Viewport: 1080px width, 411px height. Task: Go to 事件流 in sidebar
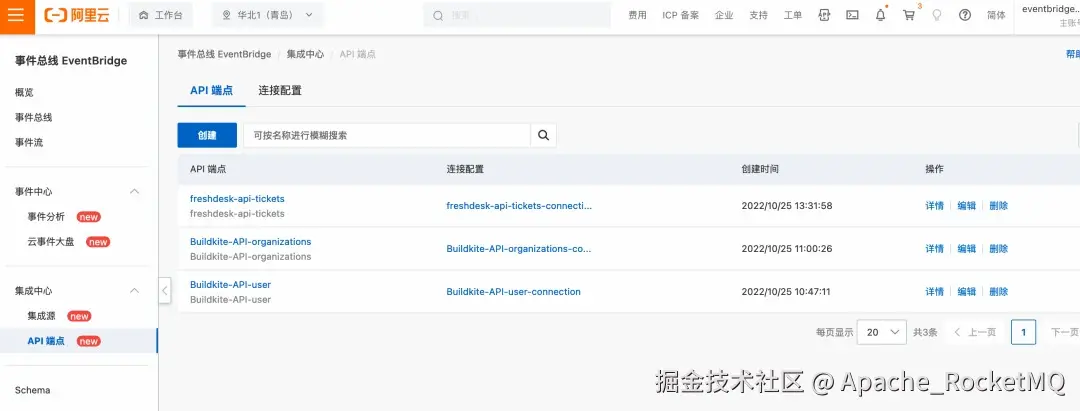29,142
